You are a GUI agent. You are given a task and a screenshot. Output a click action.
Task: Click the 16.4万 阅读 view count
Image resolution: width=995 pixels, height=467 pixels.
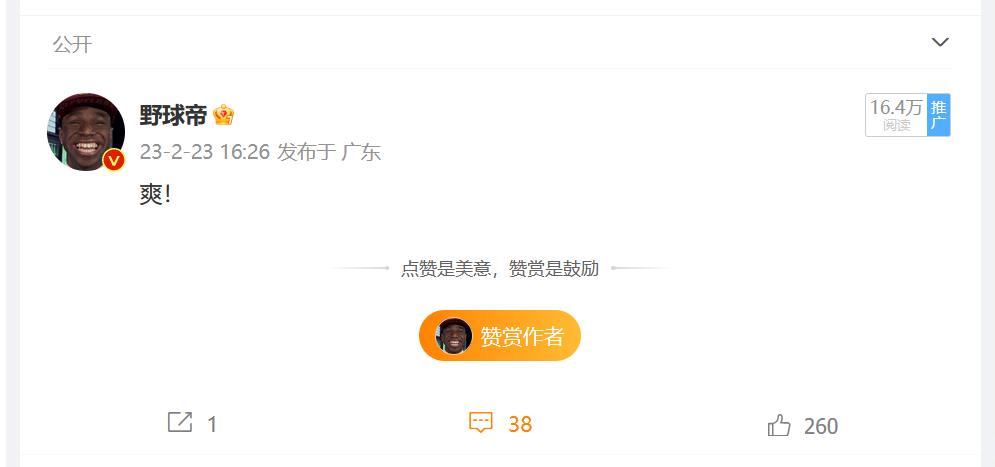click(x=896, y=115)
